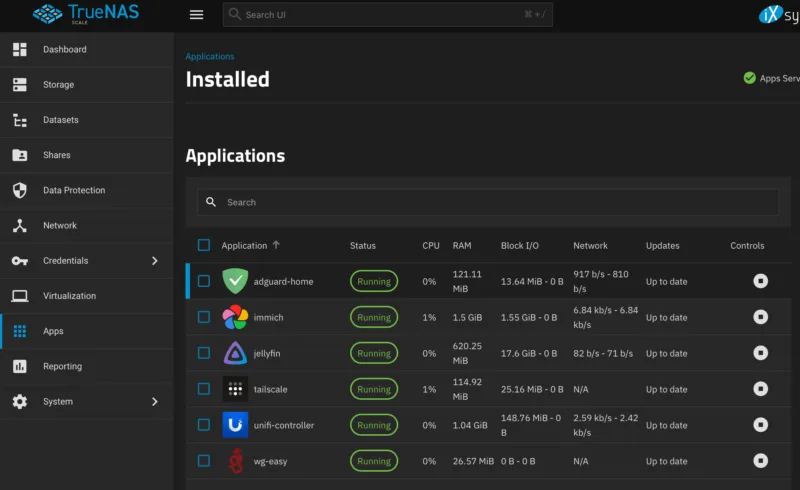
Task: Click the Network sidebar icon
Action: (20, 226)
